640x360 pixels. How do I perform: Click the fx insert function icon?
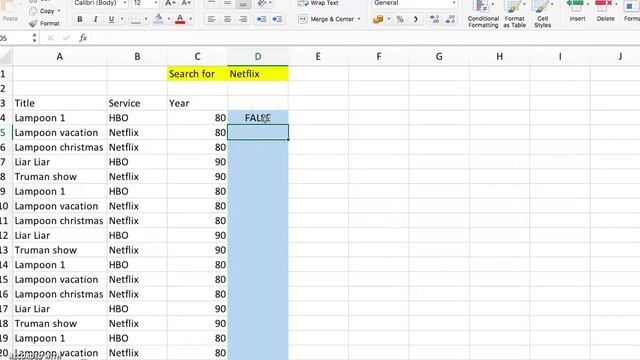pyautogui.click(x=83, y=38)
